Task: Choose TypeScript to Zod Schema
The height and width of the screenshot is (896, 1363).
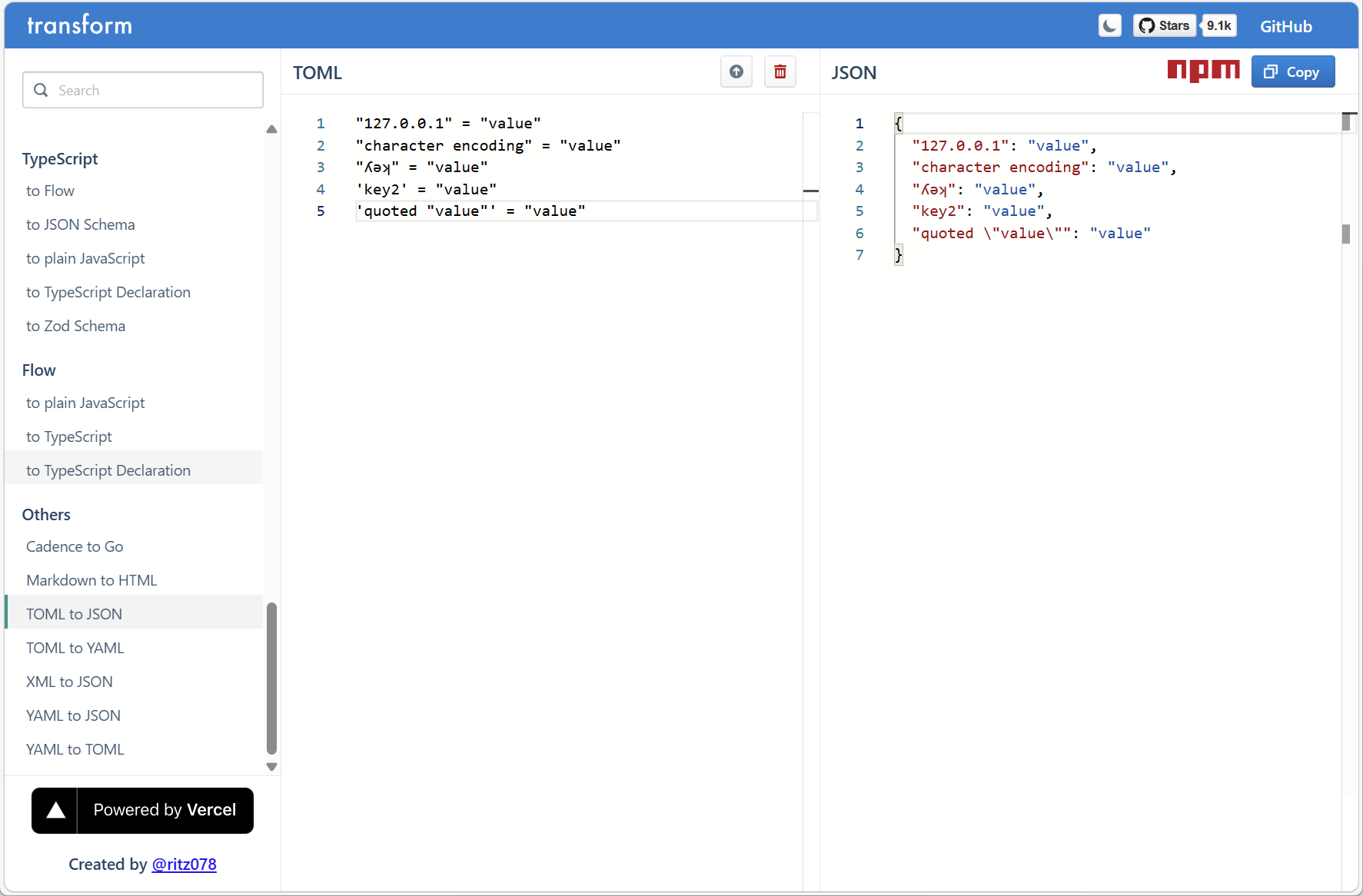Action: coord(75,326)
